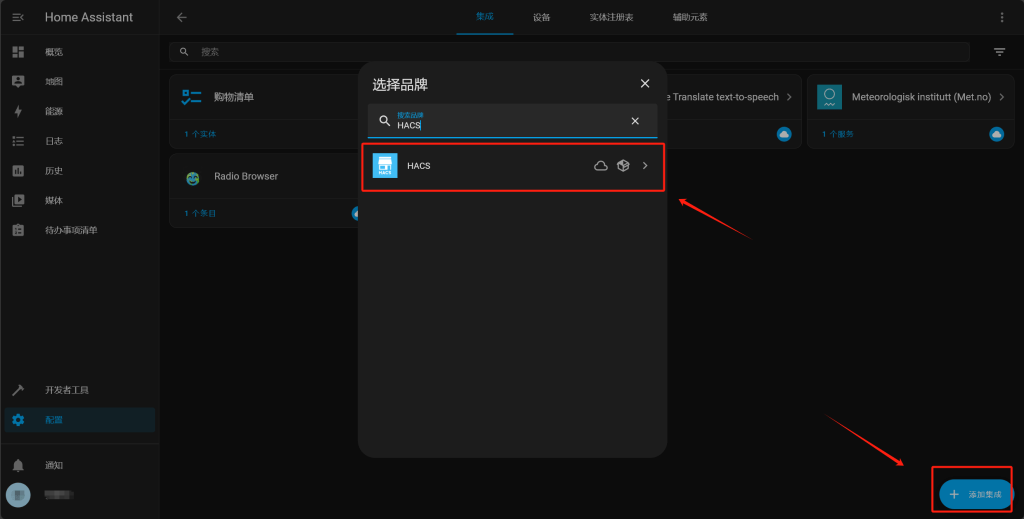
Task: Click the 添加集成 button
Action: [976, 494]
